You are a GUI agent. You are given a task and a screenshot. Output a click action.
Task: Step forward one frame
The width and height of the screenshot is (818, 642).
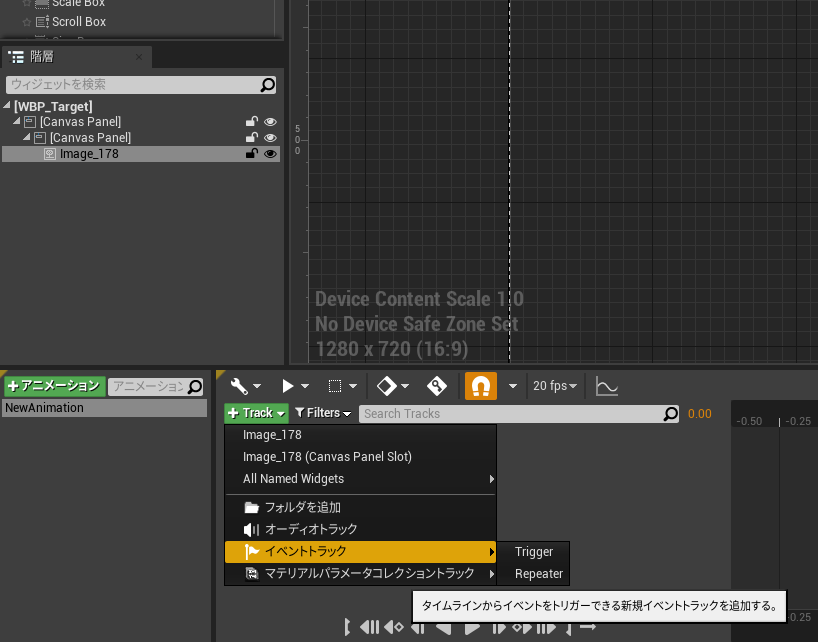pyautogui.click(x=499, y=628)
